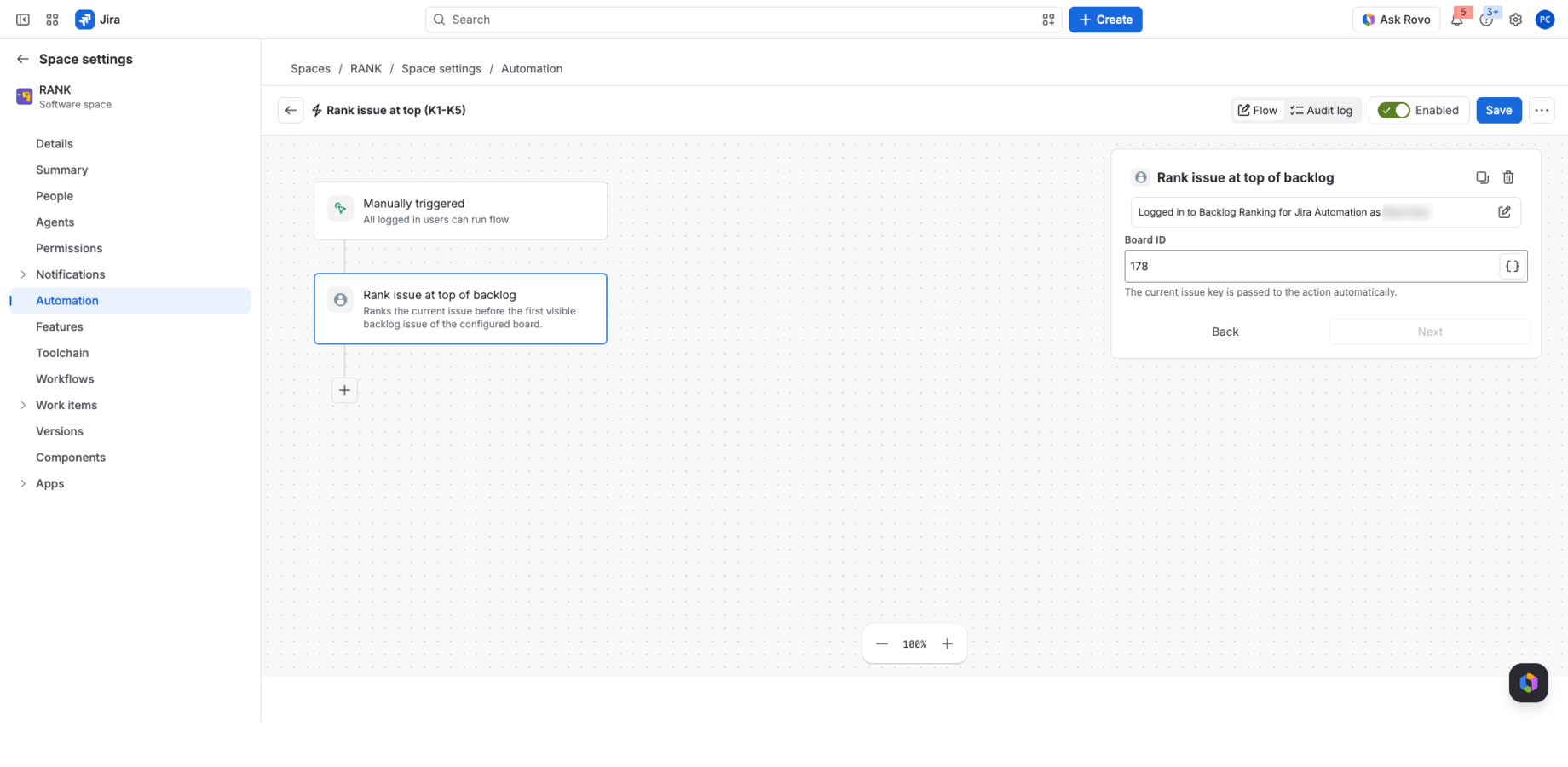Zoom in the flow canvas
1568x767 pixels.
point(947,644)
